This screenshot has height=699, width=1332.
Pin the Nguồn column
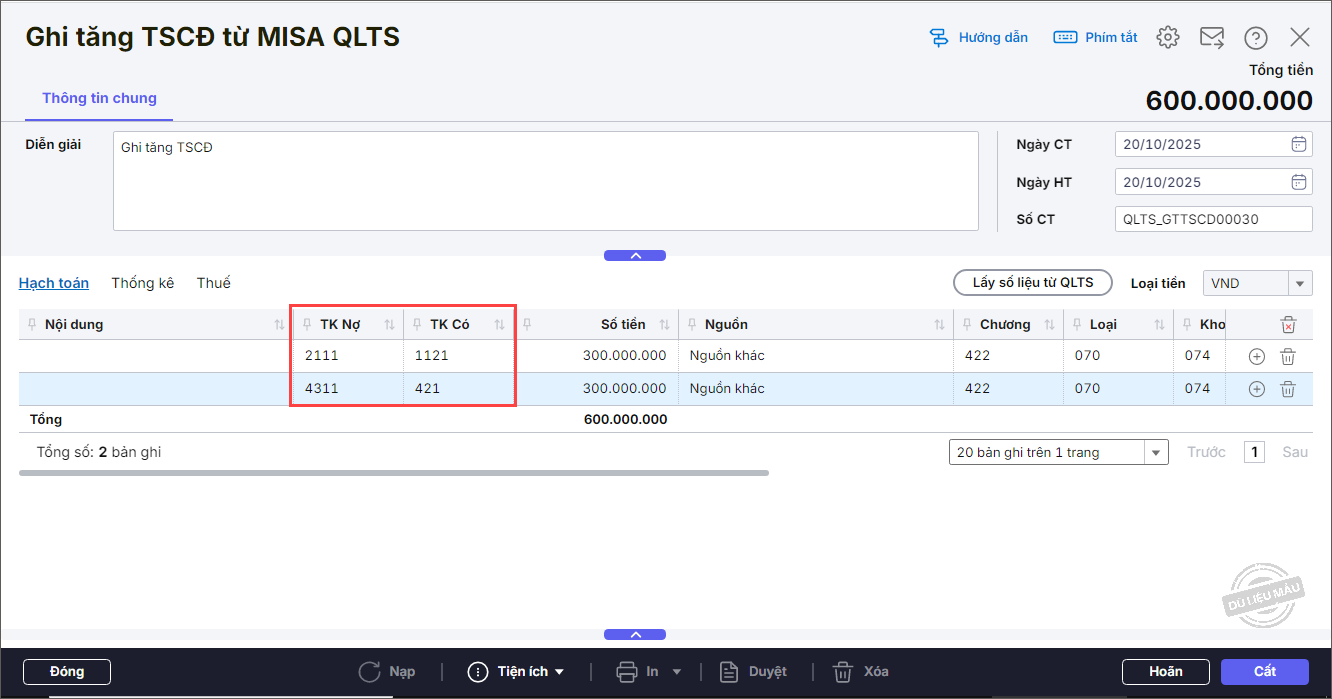pos(692,325)
